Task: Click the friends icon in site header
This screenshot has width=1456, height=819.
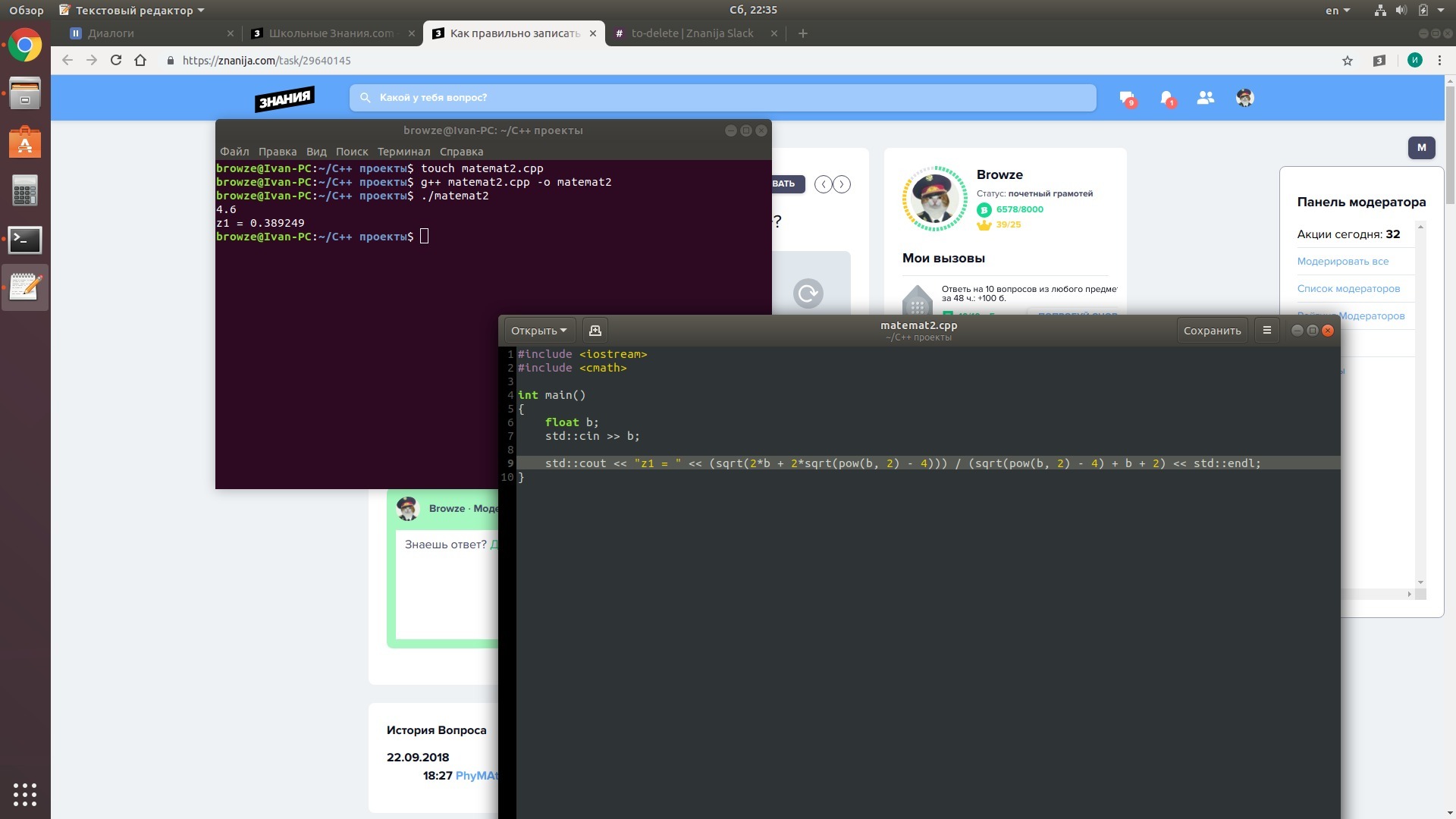Action: 1206,98
